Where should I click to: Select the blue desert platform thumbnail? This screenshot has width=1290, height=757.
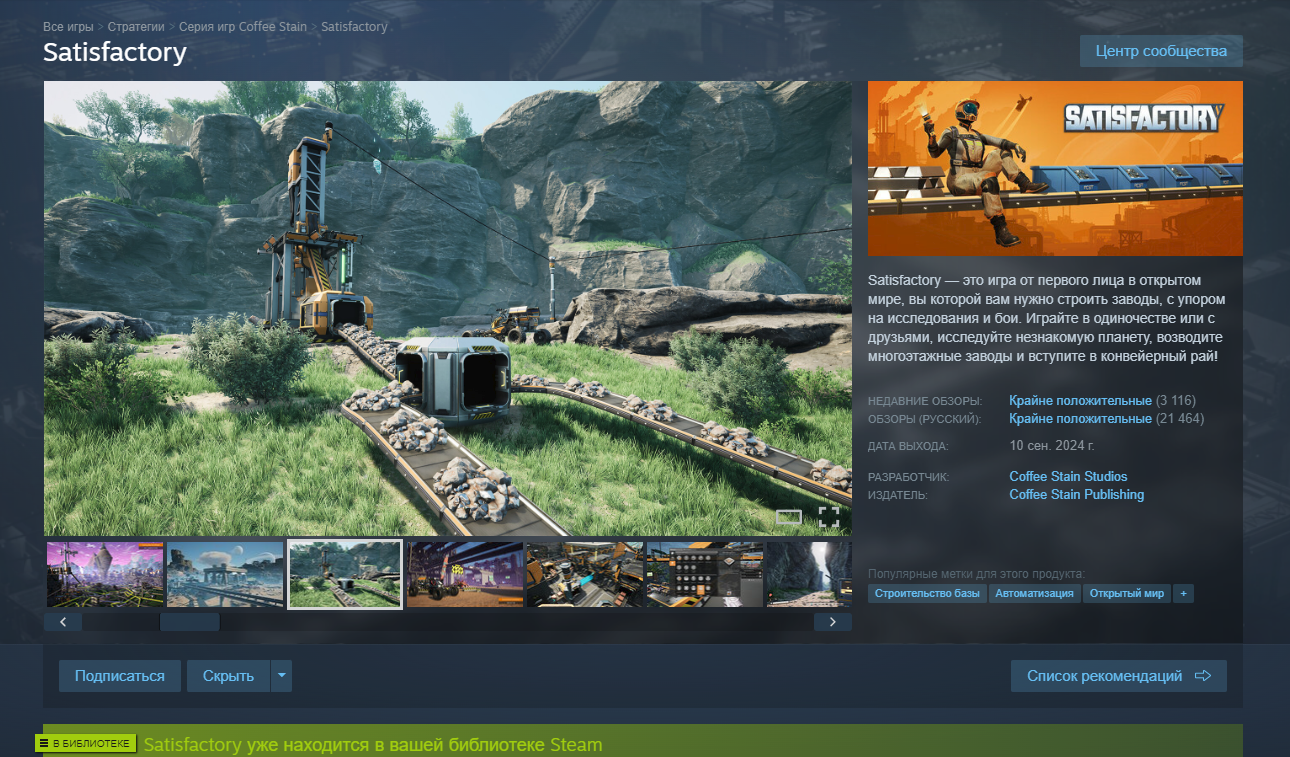225,574
